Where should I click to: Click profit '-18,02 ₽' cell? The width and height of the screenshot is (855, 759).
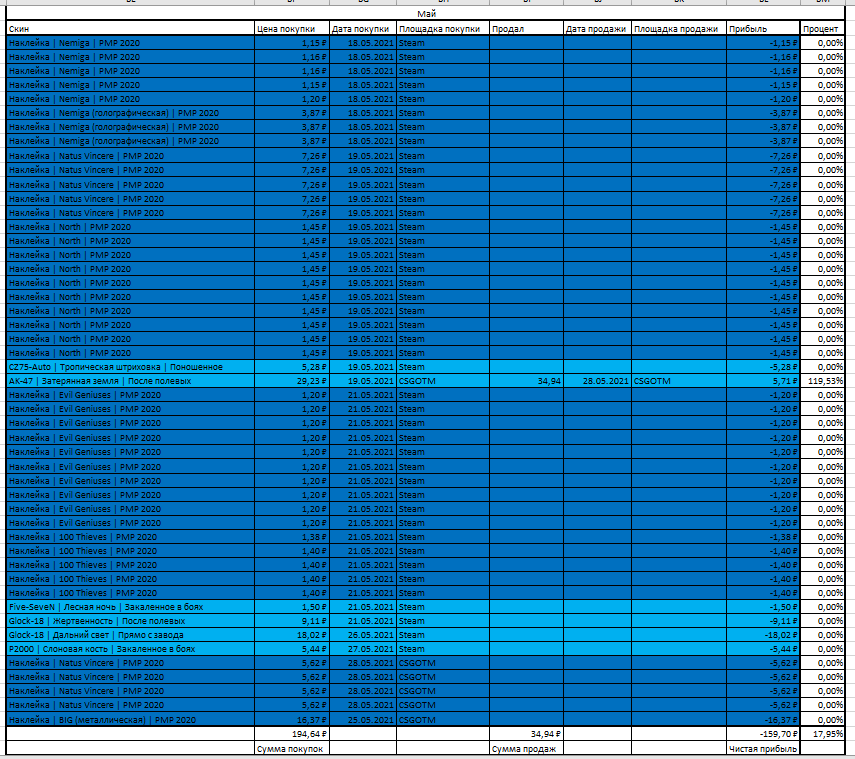tap(763, 635)
